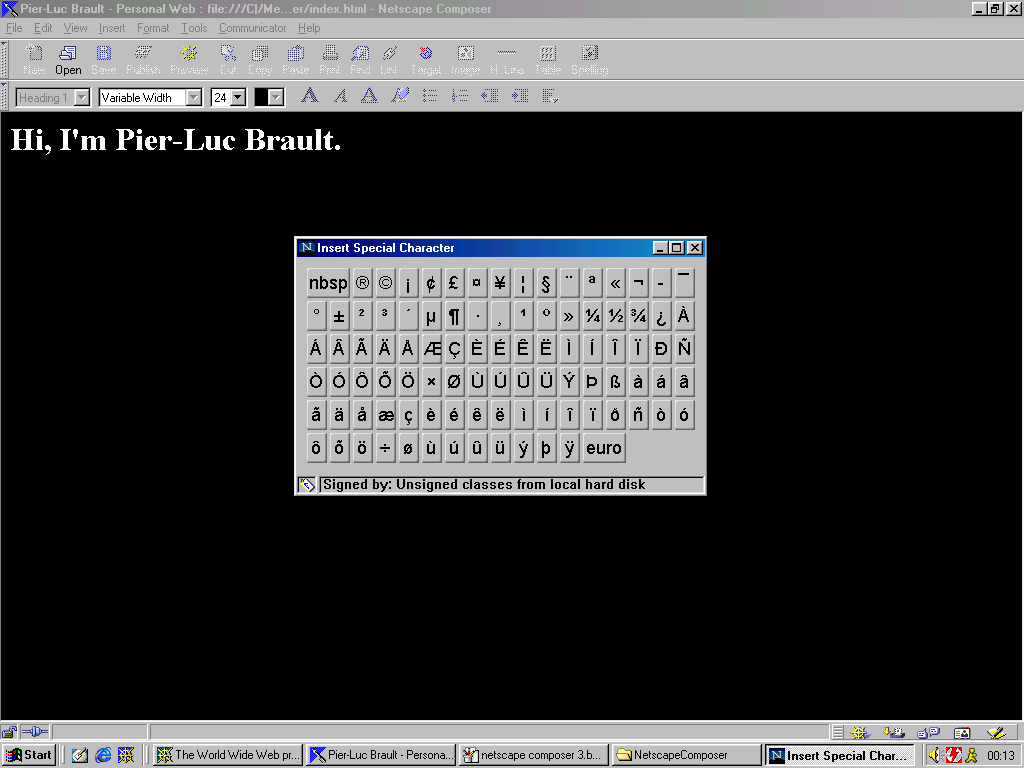
Task: Click the H. Line toolbar icon
Action: pos(507,60)
